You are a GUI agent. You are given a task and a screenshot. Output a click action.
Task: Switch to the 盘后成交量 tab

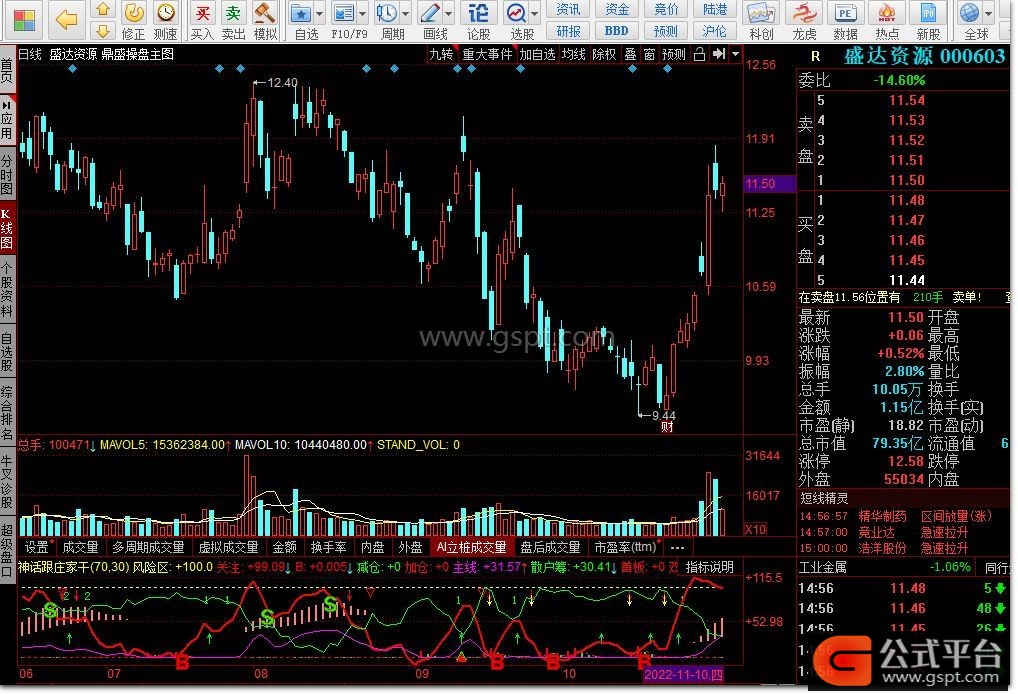pyautogui.click(x=551, y=547)
